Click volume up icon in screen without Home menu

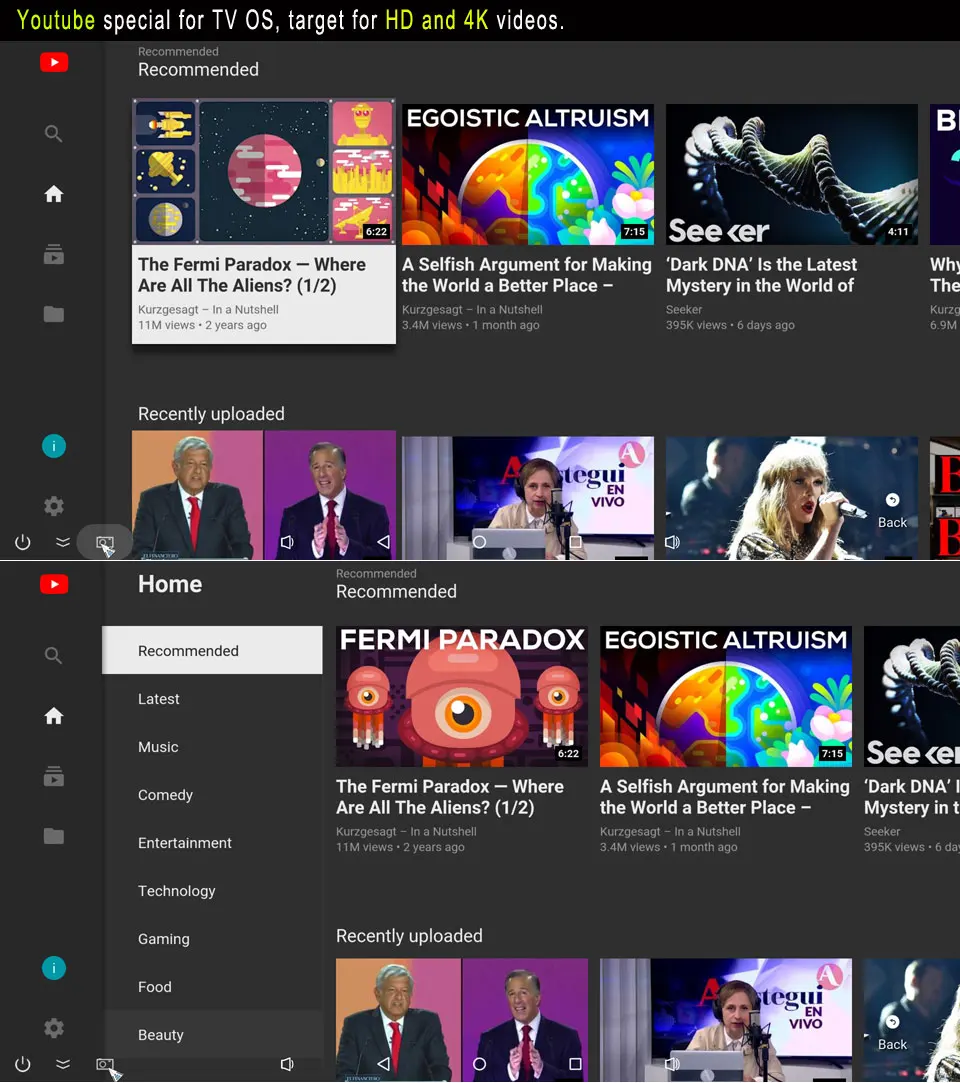pos(671,542)
